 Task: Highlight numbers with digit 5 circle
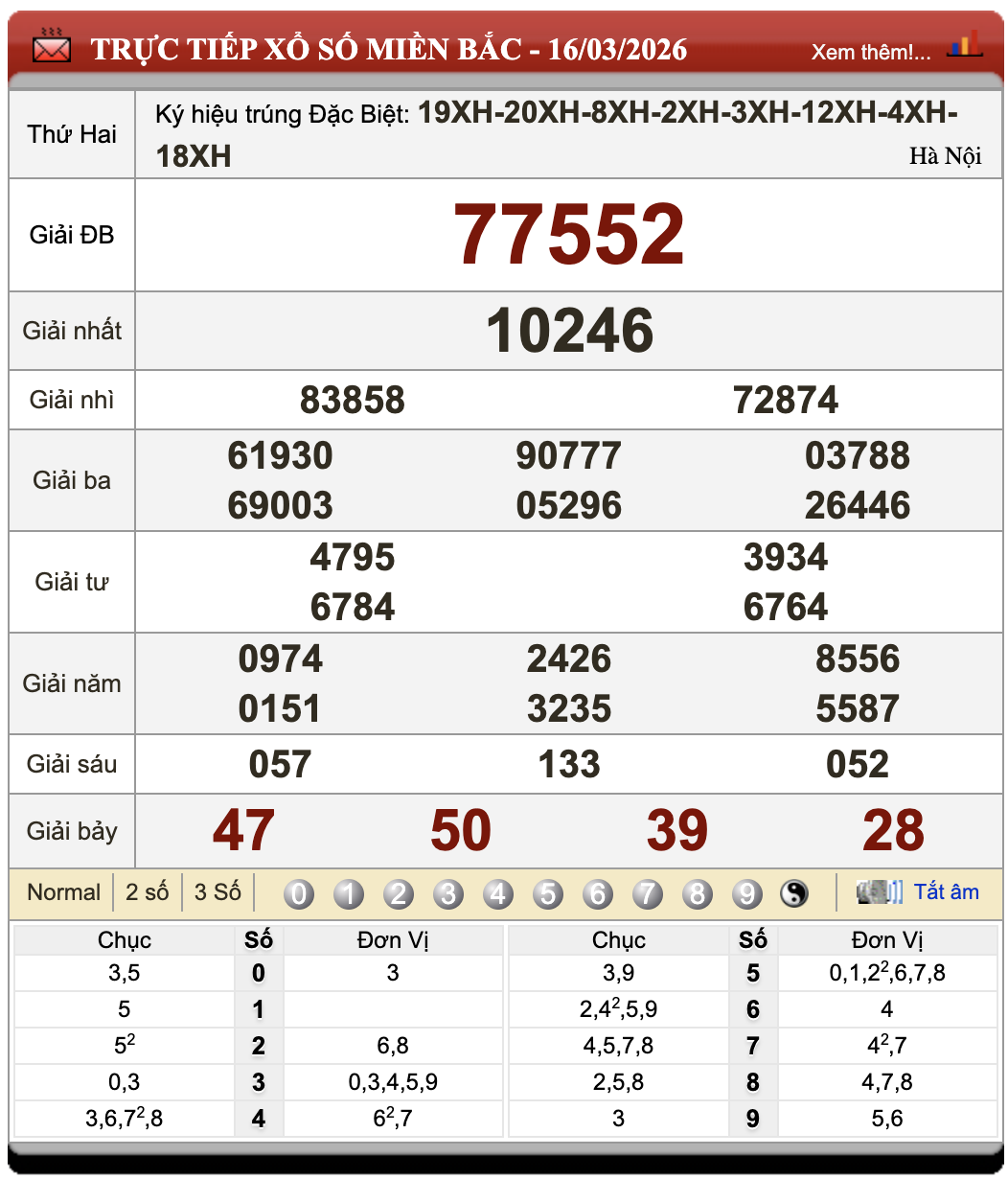tap(548, 894)
